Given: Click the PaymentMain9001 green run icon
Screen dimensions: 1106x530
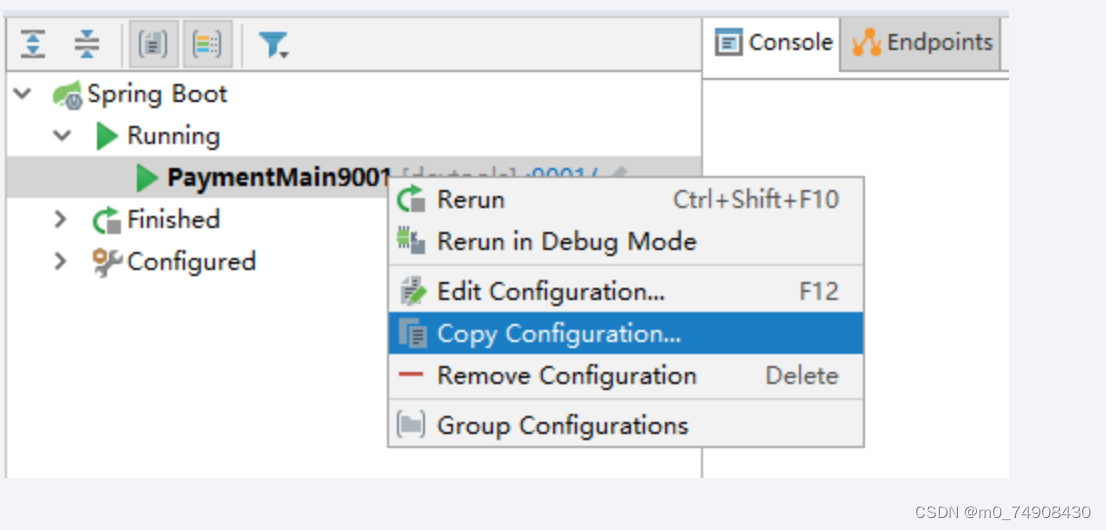Looking at the screenshot, I should pyautogui.click(x=147, y=178).
